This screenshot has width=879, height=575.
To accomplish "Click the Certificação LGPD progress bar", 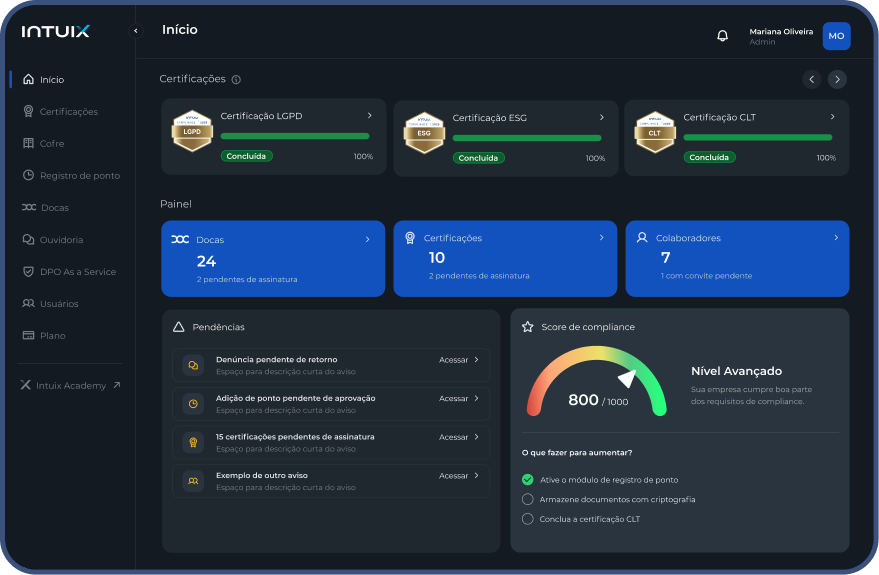I will pos(294,136).
